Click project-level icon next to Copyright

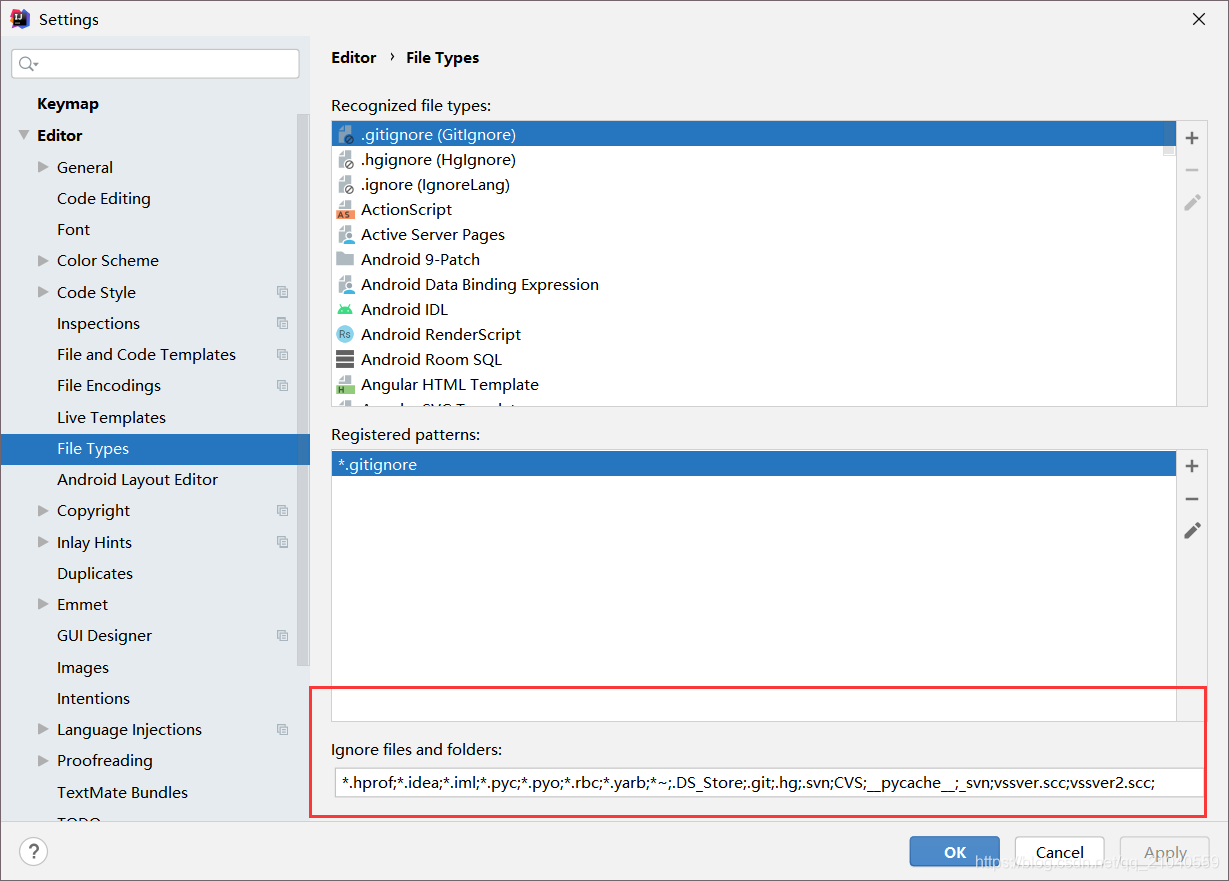tap(283, 510)
